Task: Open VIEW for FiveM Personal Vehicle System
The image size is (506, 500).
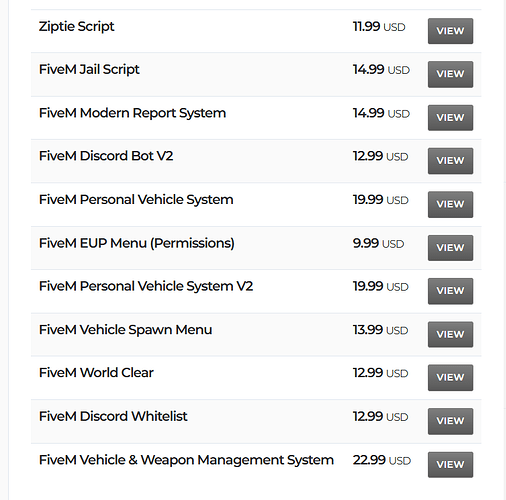Action: [x=450, y=204]
